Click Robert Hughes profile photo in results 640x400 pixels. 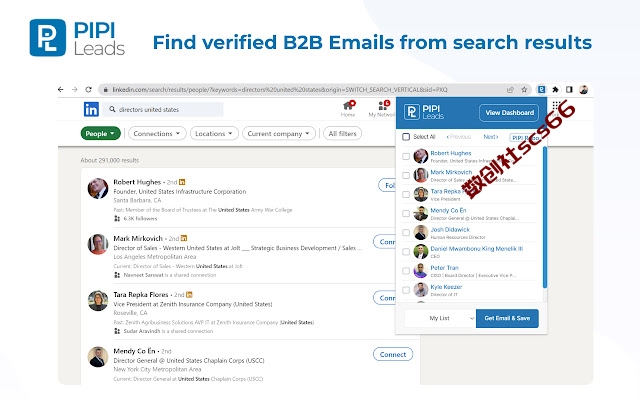click(98, 188)
